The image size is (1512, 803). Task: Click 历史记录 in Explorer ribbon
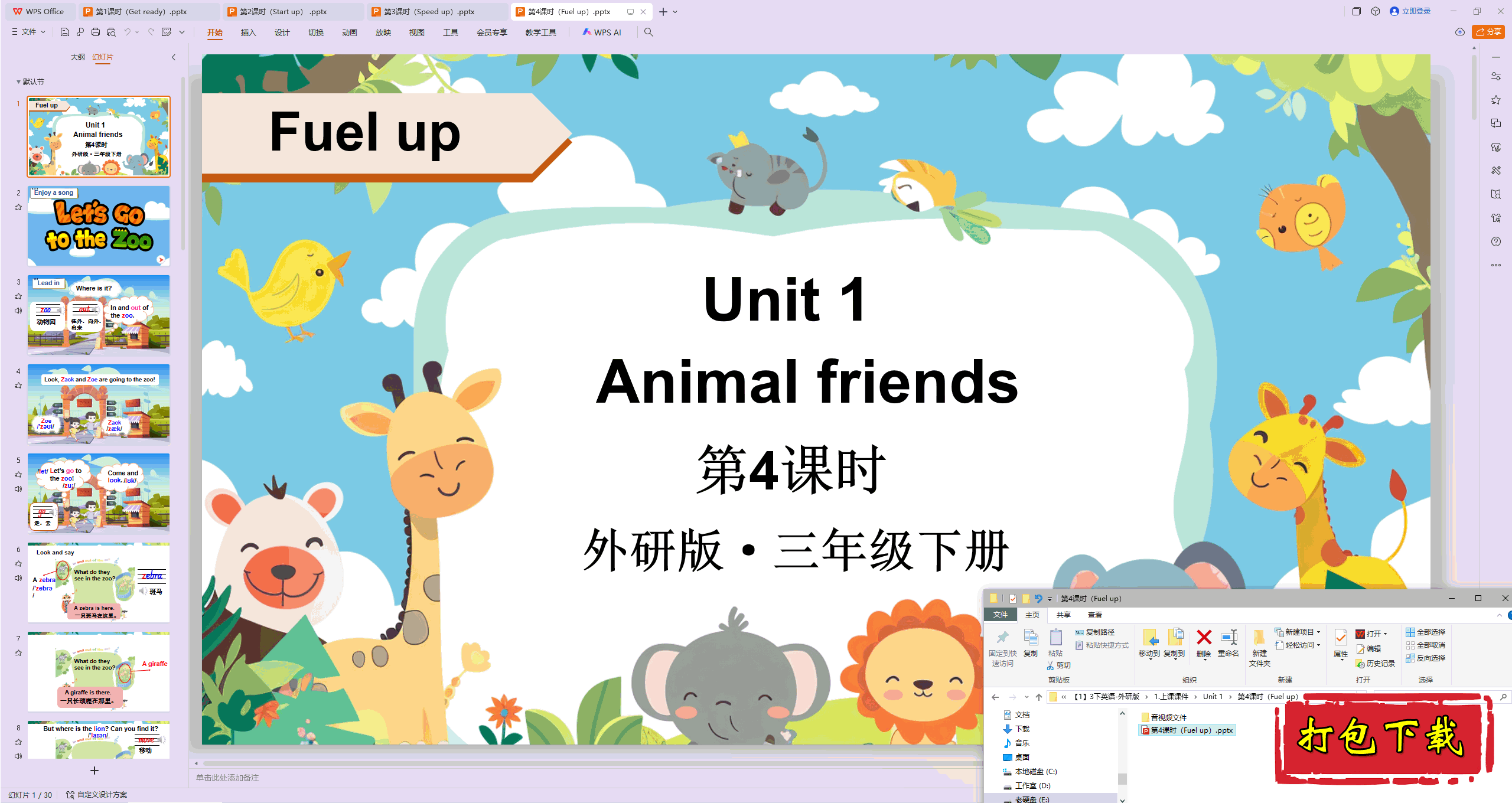click(1376, 664)
